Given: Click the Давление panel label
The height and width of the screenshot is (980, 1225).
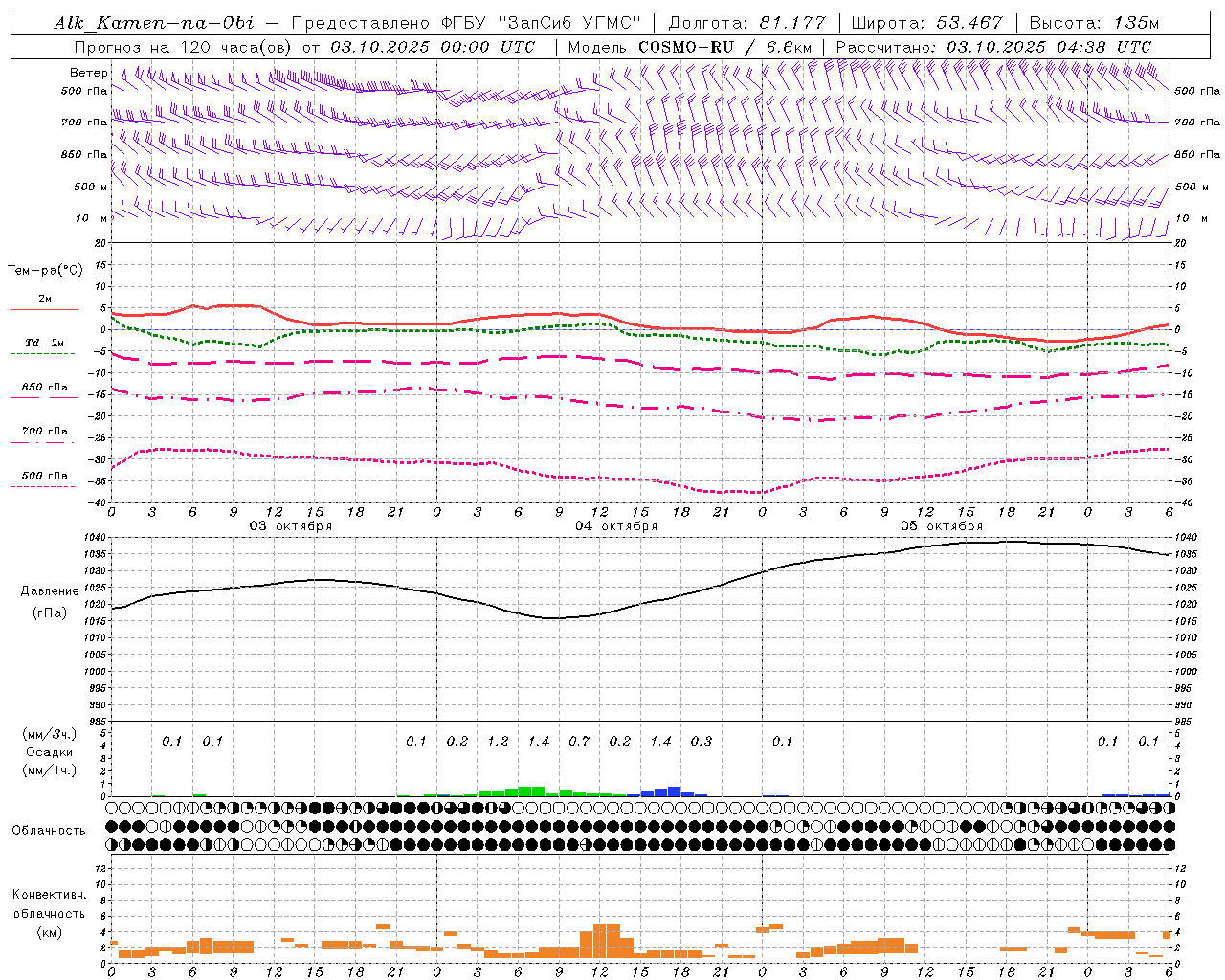Looking at the screenshot, I should pyautogui.click(x=50, y=591).
